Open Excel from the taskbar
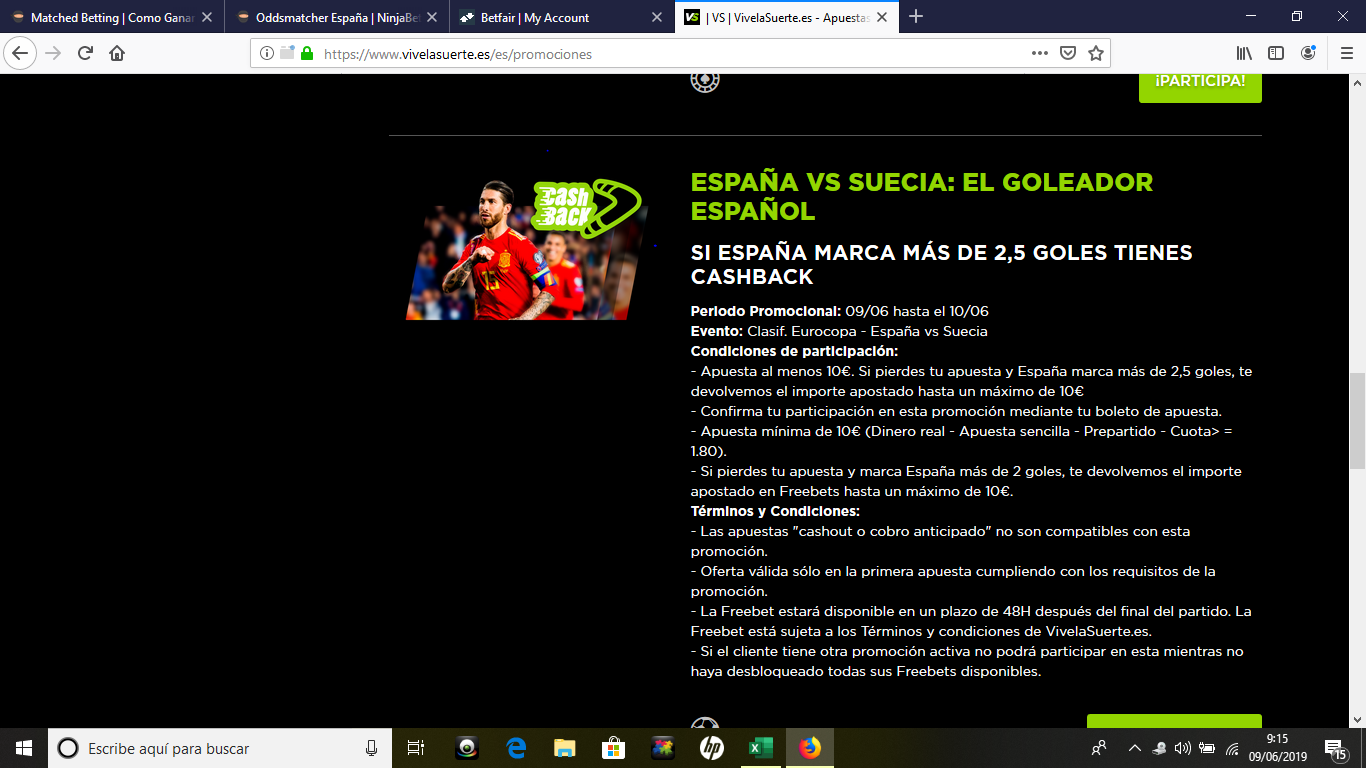Screen dimensions: 1366x768 [761, 748]
